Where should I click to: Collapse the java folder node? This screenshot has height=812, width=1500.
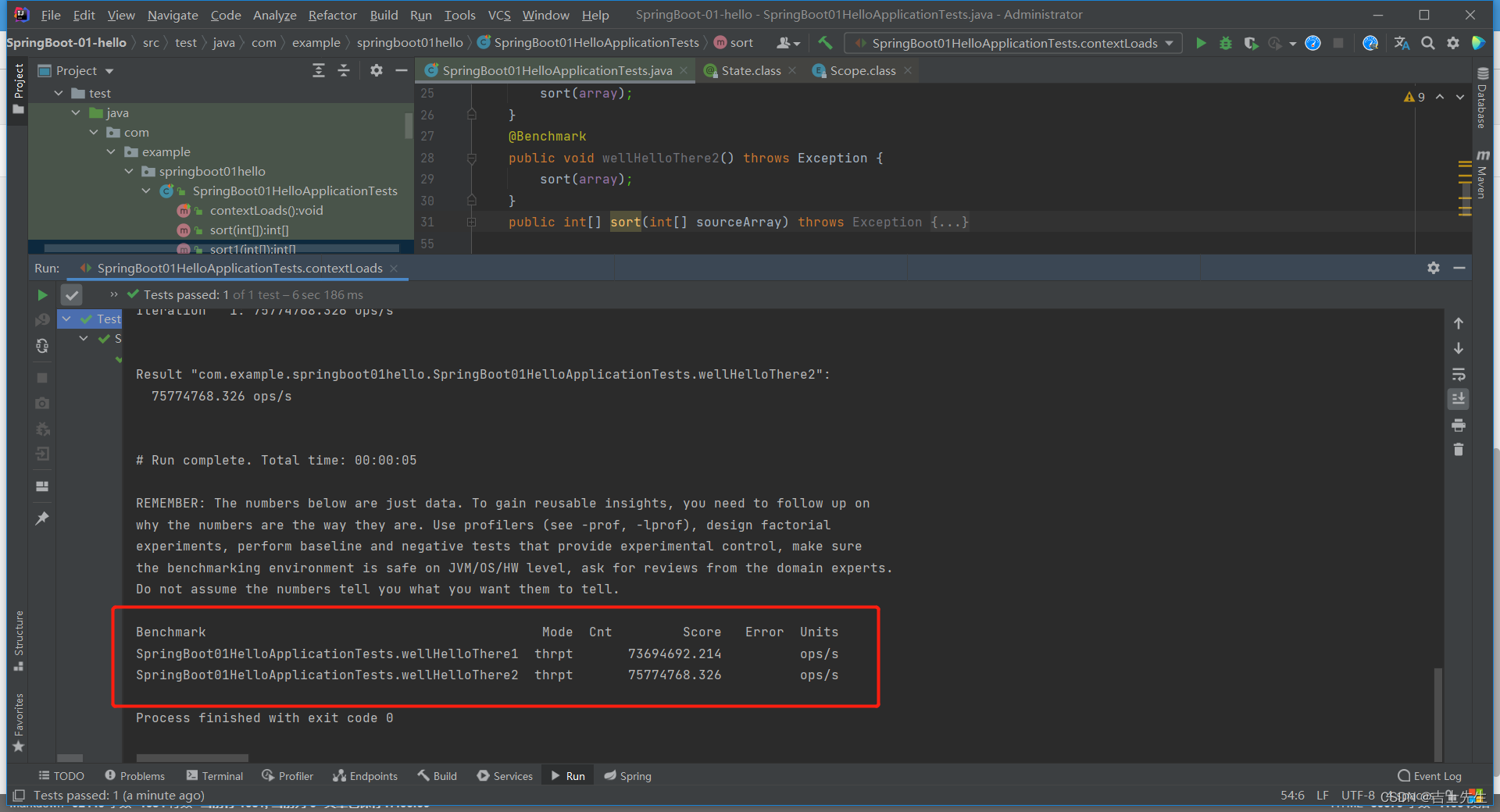click(76, 112)
